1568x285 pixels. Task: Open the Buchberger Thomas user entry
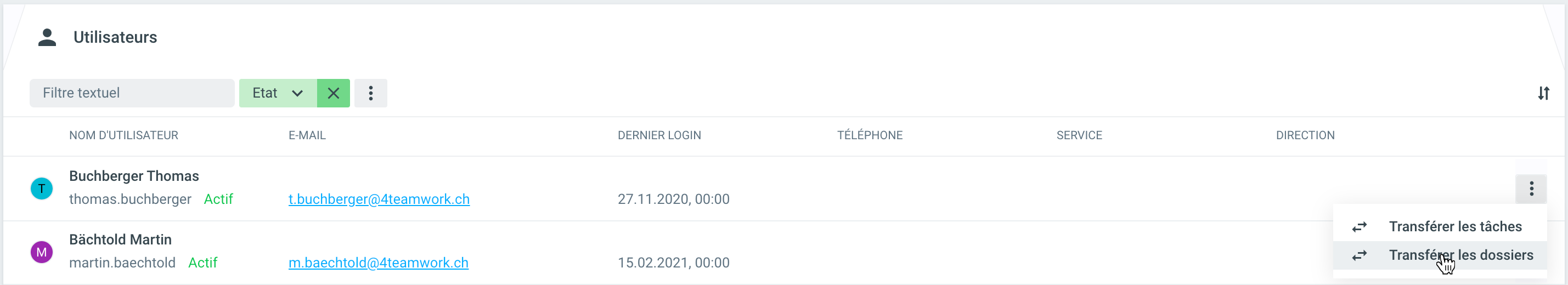(x=134, y=176)
